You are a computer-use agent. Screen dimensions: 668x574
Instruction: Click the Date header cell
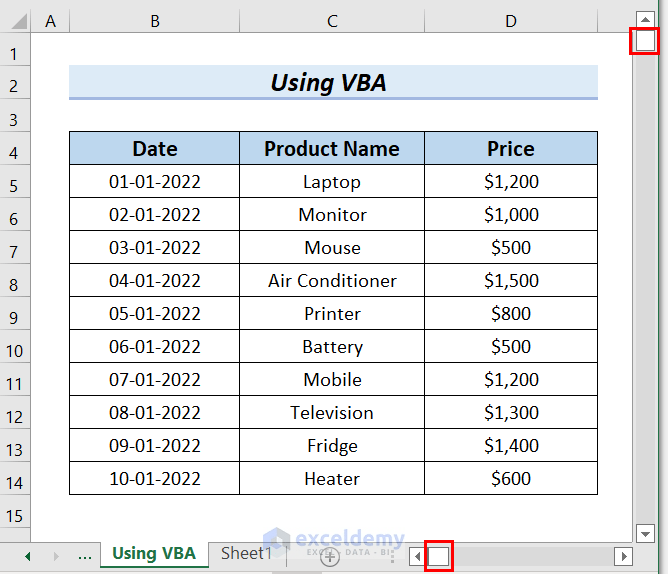tap(155, 148)
